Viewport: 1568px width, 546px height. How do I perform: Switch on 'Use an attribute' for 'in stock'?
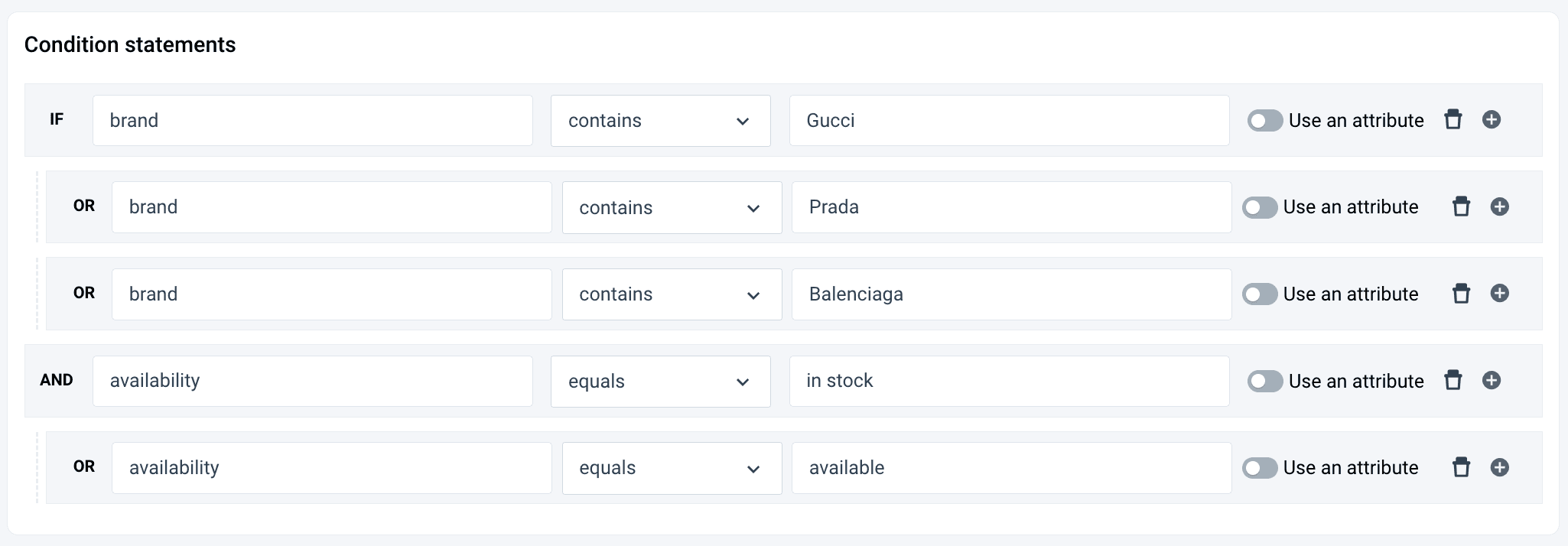point(1264,382)
